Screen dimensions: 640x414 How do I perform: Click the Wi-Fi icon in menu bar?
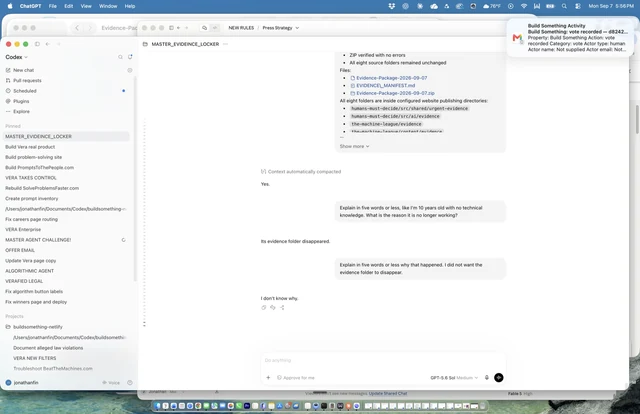[524, 6]
